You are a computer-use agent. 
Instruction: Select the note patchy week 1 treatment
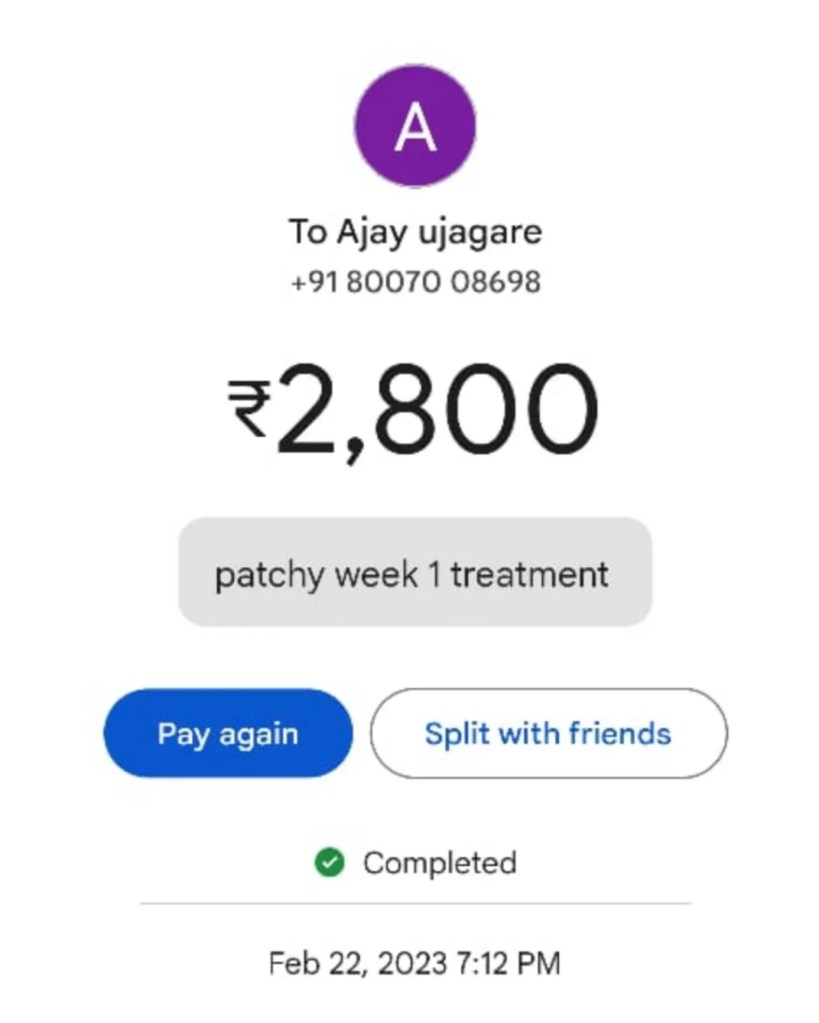click(x=411, y=575)
